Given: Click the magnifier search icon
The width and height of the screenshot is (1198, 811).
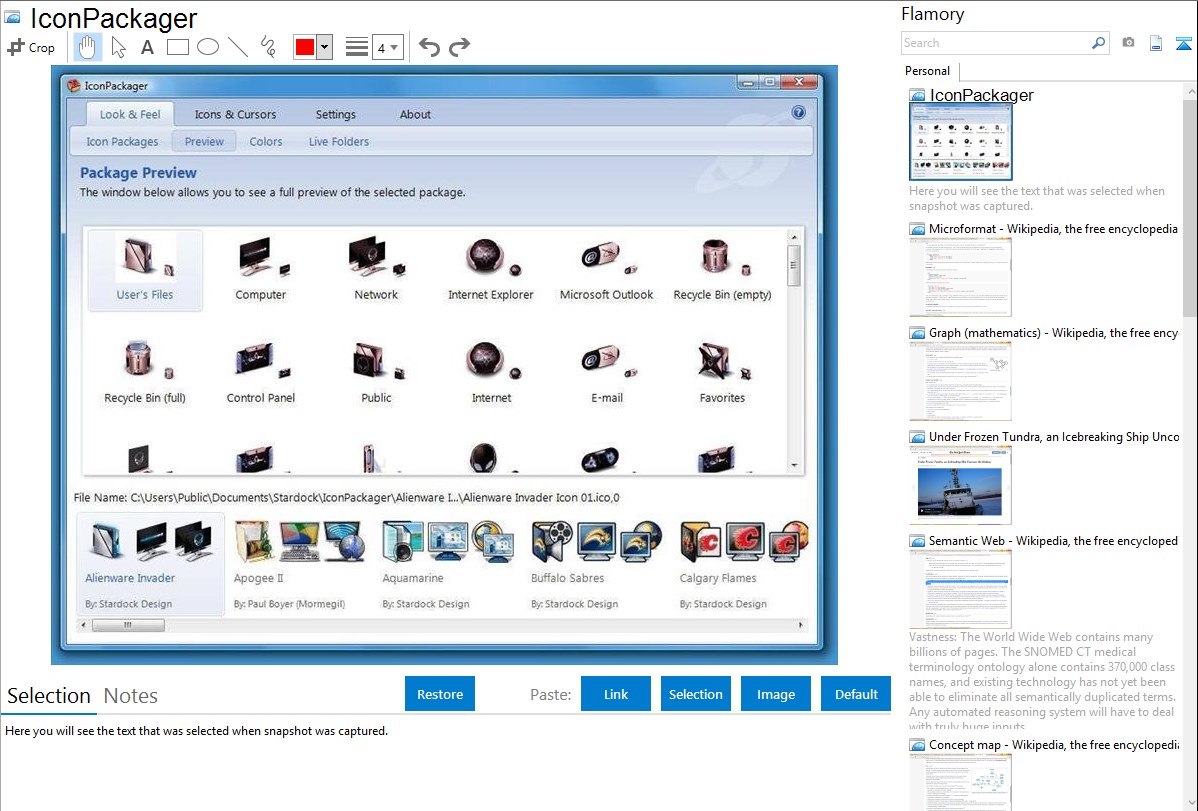Looking at the screenshot, I should pos(1098,43).
